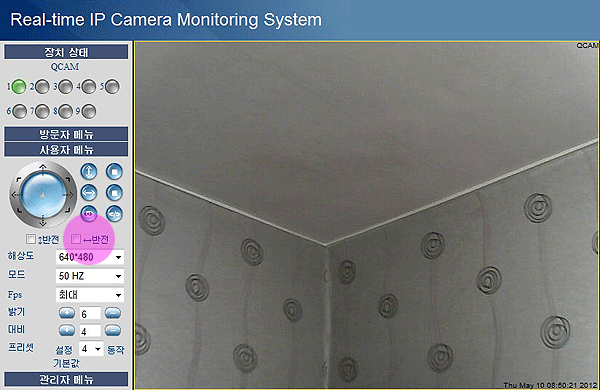Open the 해상도 640*480 resolution dropdown
600x390 pixels.
[x=90, y=257]
